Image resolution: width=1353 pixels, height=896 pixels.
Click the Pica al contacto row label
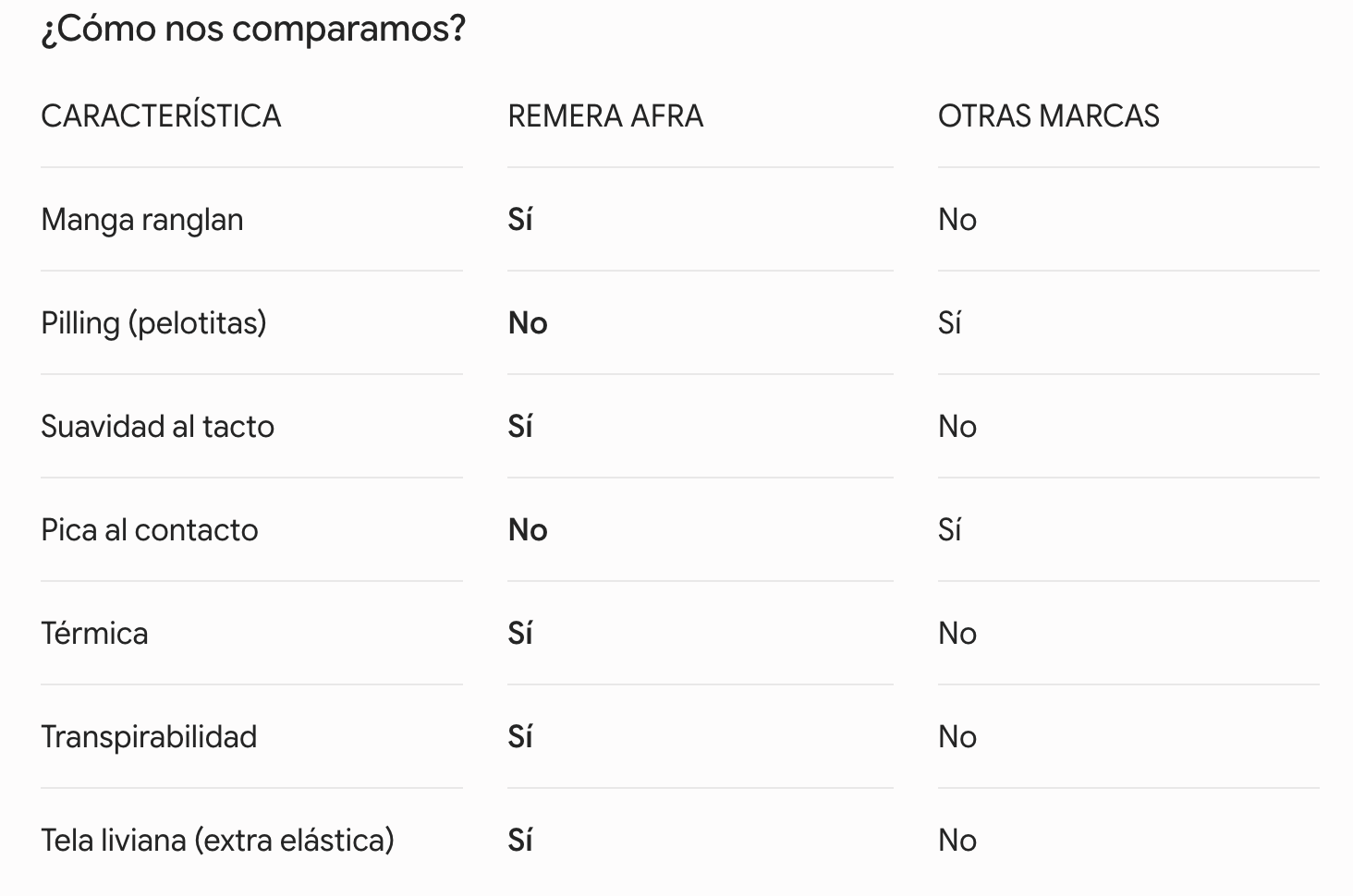coord(150,530)
